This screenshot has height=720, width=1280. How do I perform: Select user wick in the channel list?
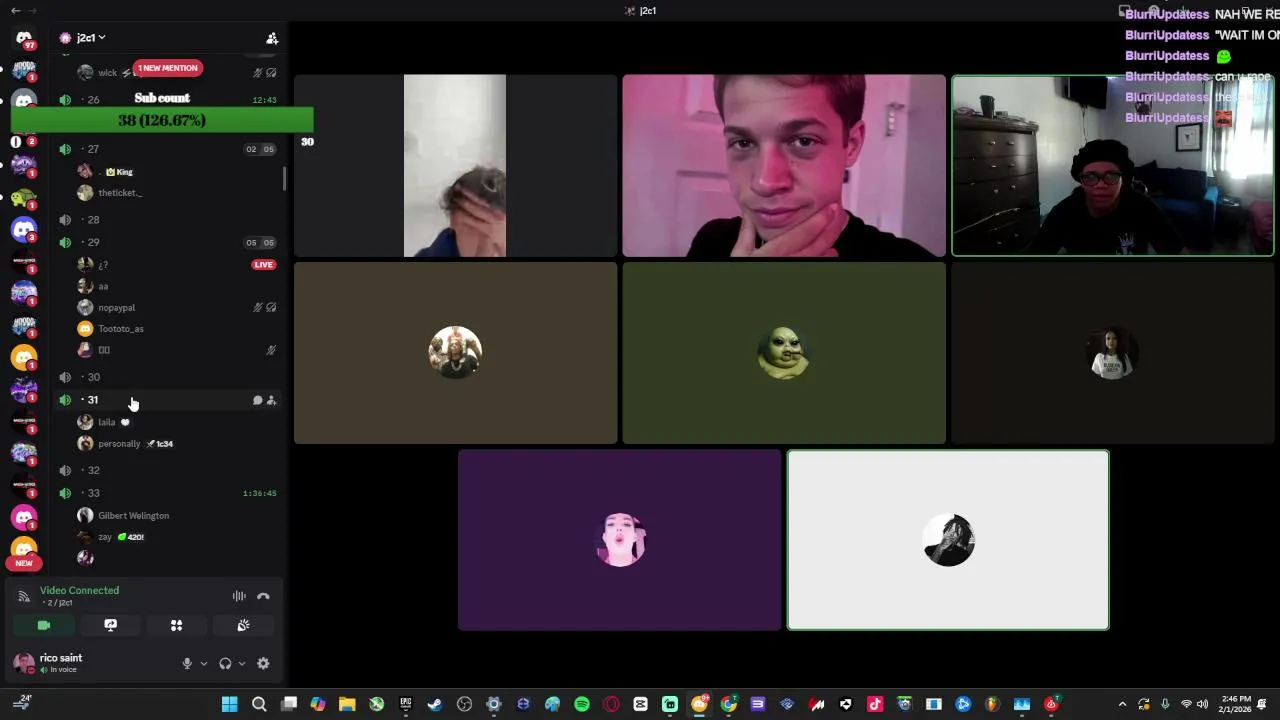(107, 73)
